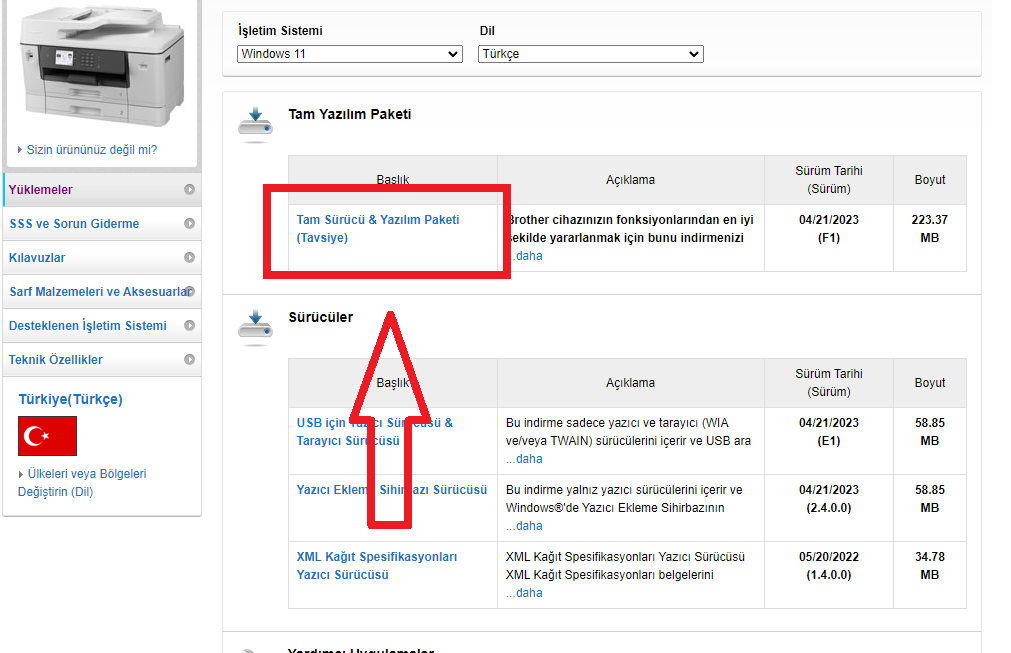Expand ...daha under Yazıcı Ekleme Sihirbazı description
This screenshot has width=1011, height=653.
pos(524,526)
